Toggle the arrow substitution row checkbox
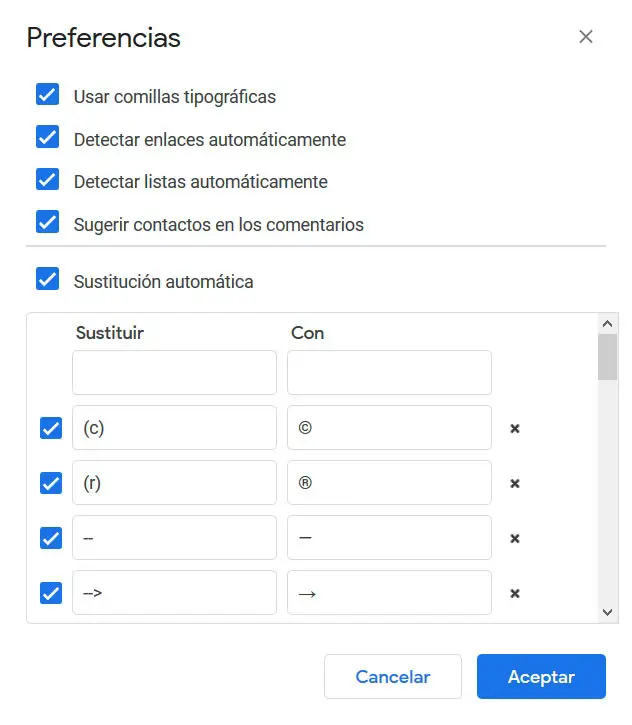This screenshot has width=632, height=725. pyautogui.click(x=51, y=593)
